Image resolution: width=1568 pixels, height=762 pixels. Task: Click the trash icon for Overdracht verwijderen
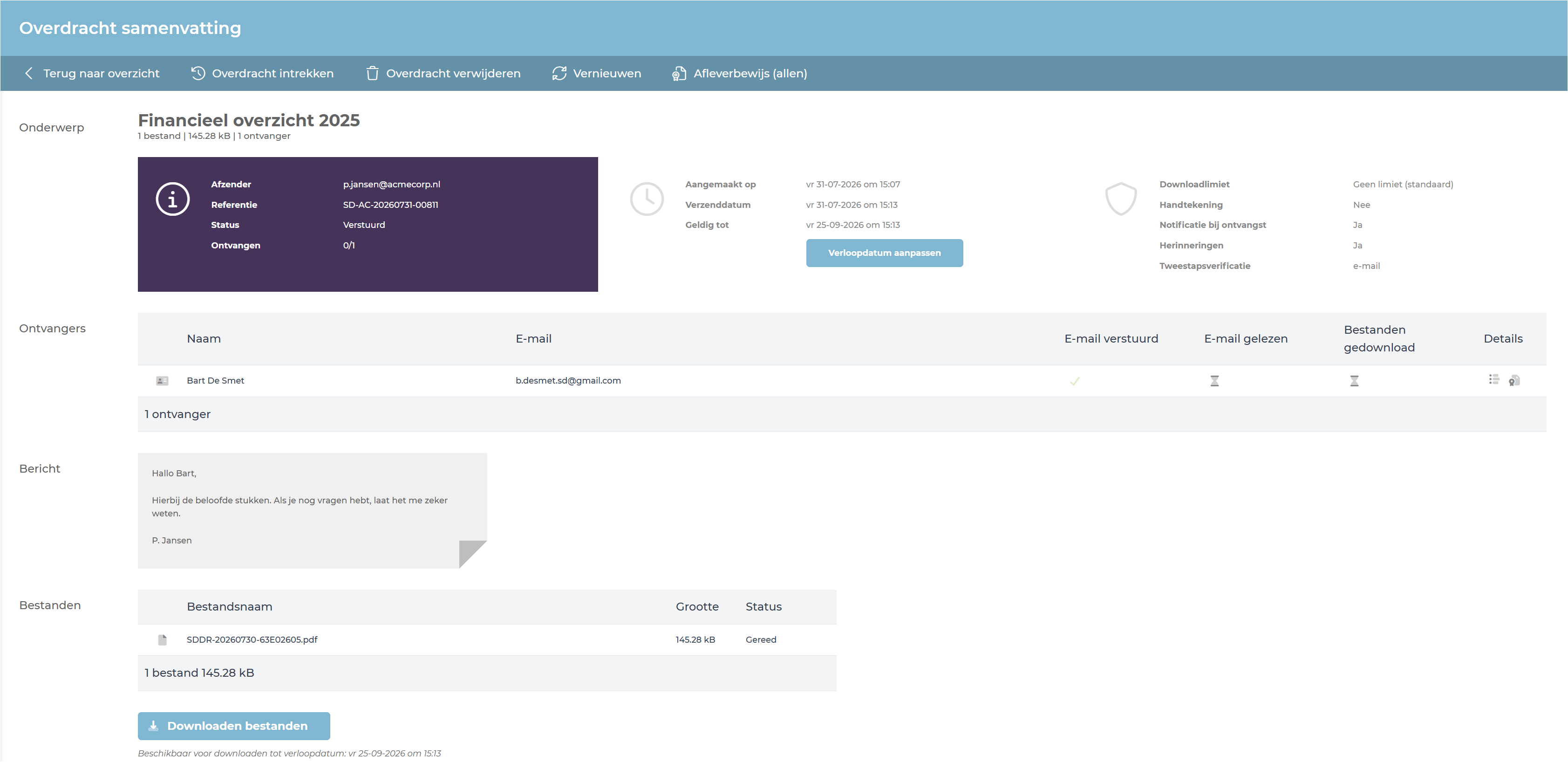coord(372,73)
